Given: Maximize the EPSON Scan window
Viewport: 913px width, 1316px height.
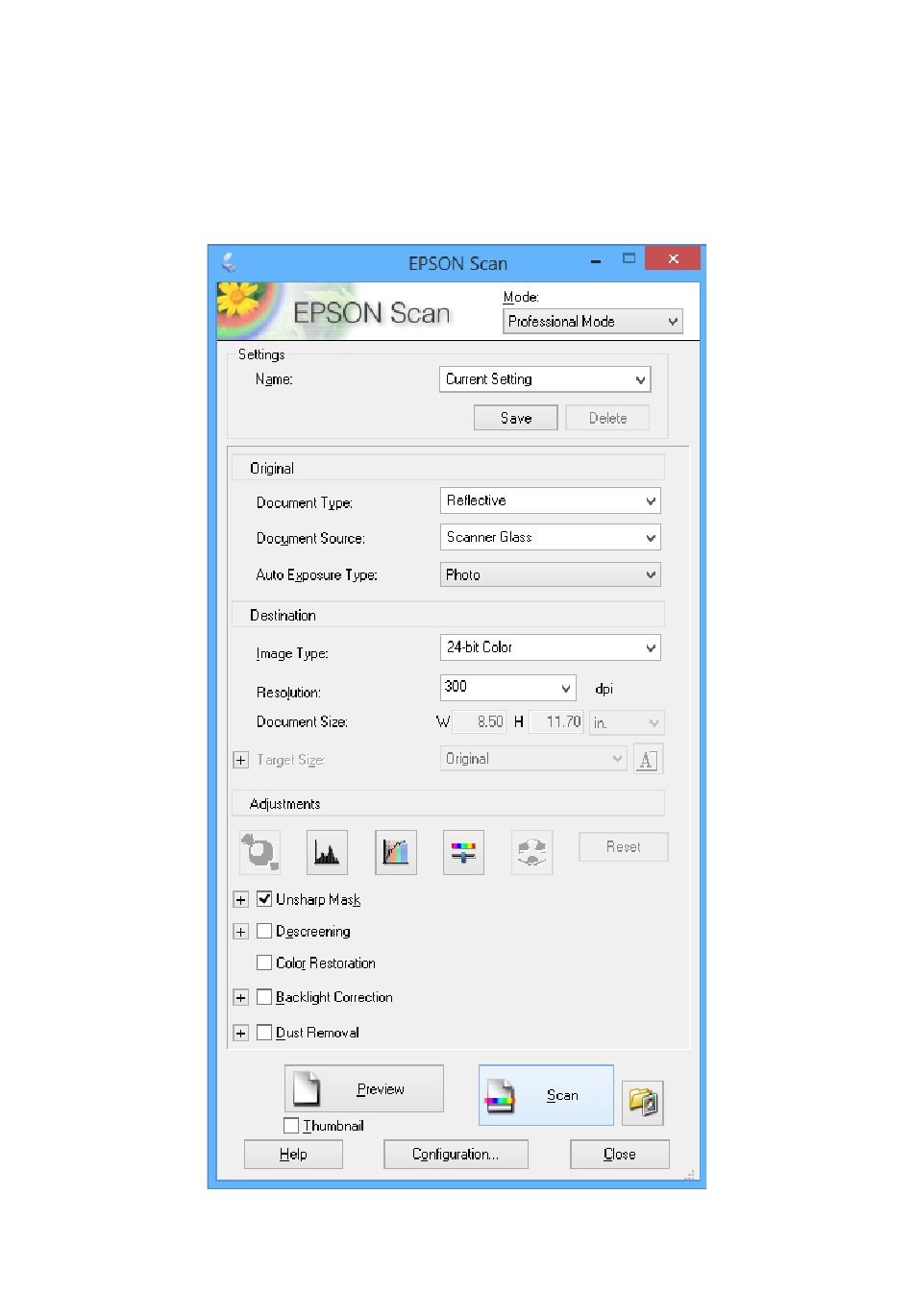Looking at the screenshot, I should [x=629, y=258].
